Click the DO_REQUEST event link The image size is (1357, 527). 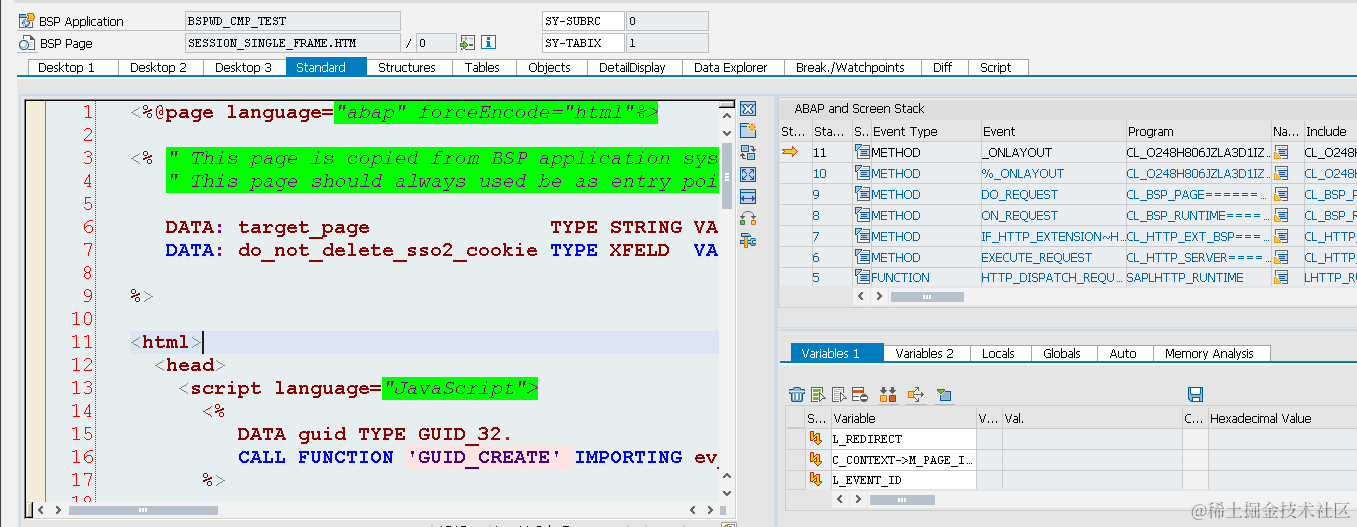(x=1019, y=194)
